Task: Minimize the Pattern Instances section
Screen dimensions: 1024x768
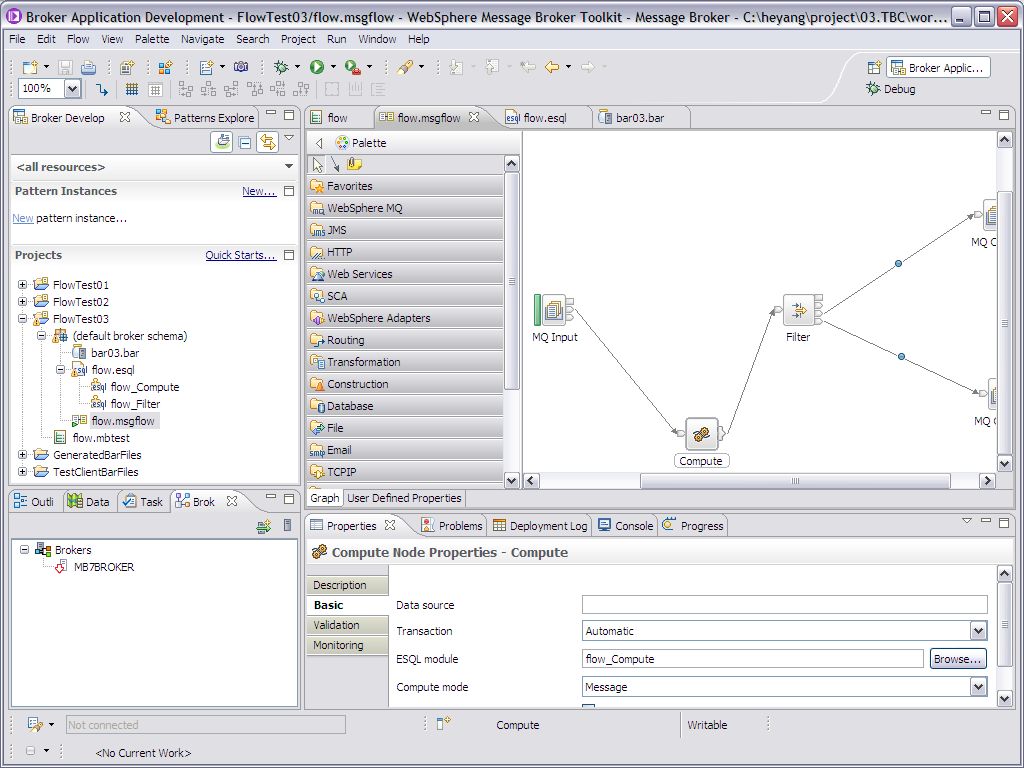Action: coord(289,191)
